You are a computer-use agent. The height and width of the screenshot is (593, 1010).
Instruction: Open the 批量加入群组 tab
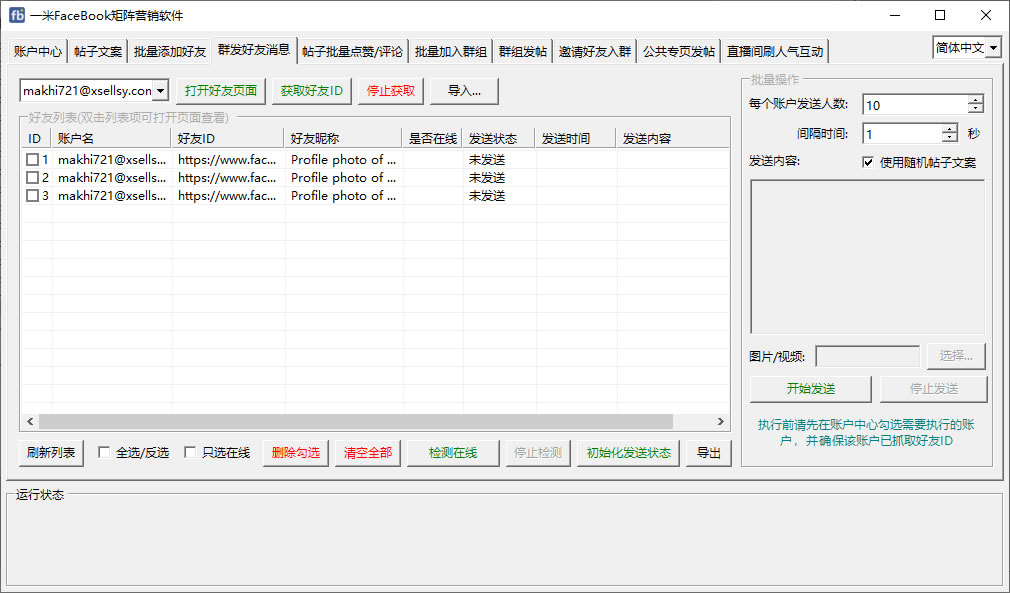coord(451,52)
